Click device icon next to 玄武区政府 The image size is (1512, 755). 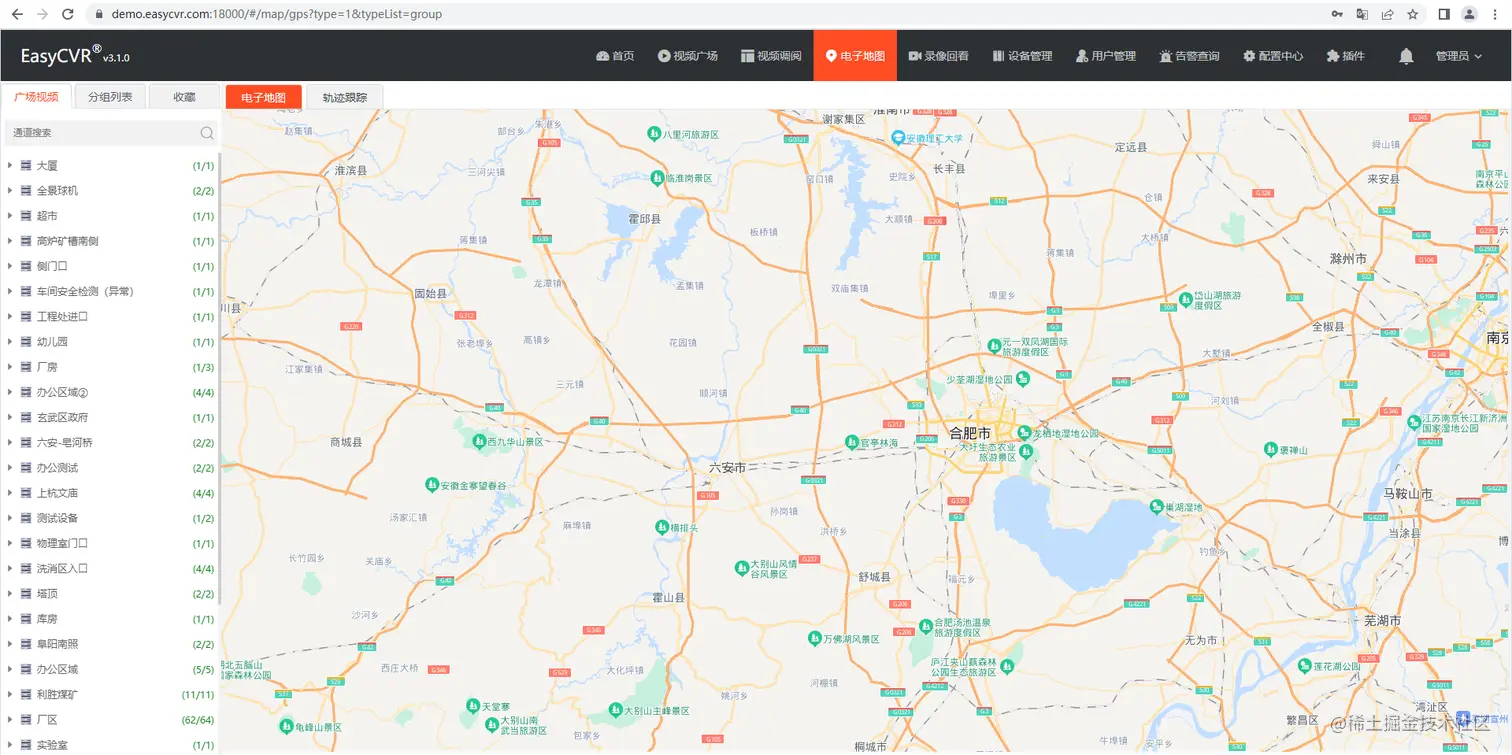[26, 417]
